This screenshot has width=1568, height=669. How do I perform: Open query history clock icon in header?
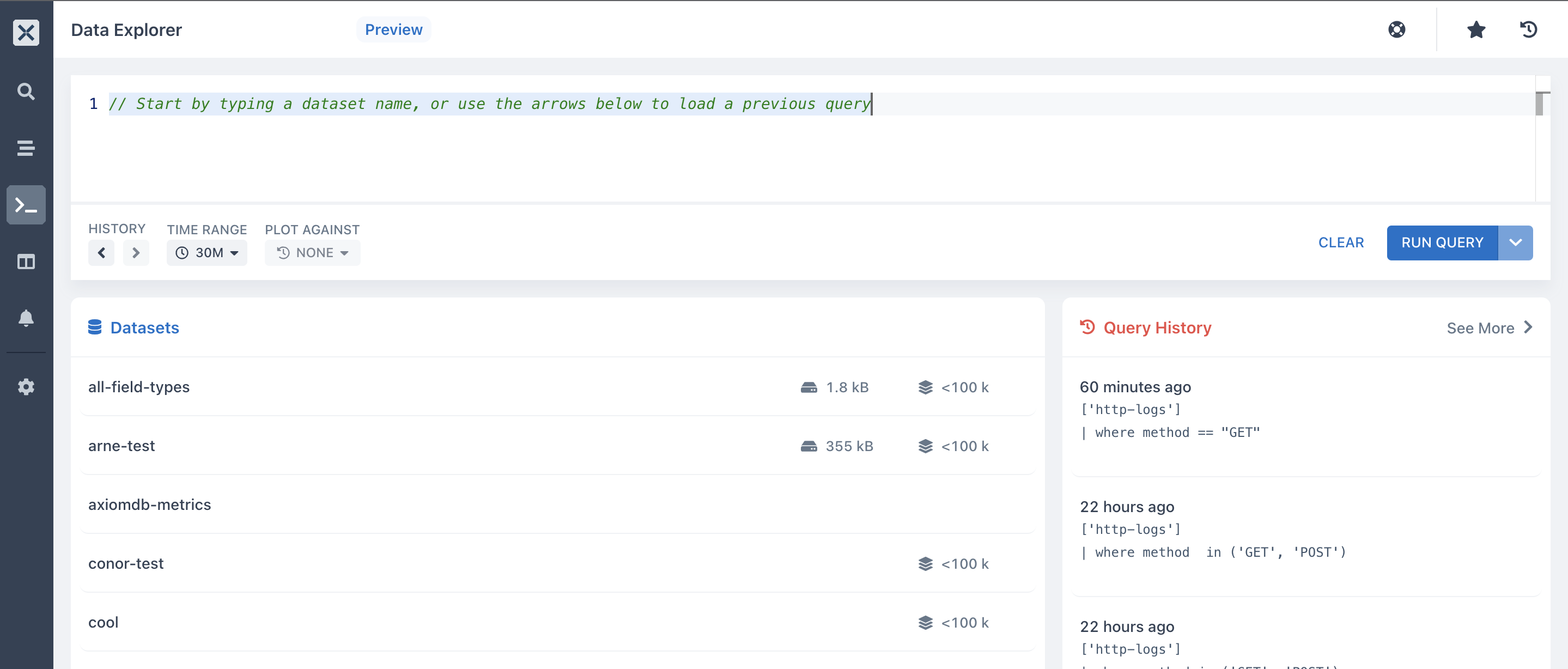click(x=1528, y=29)
